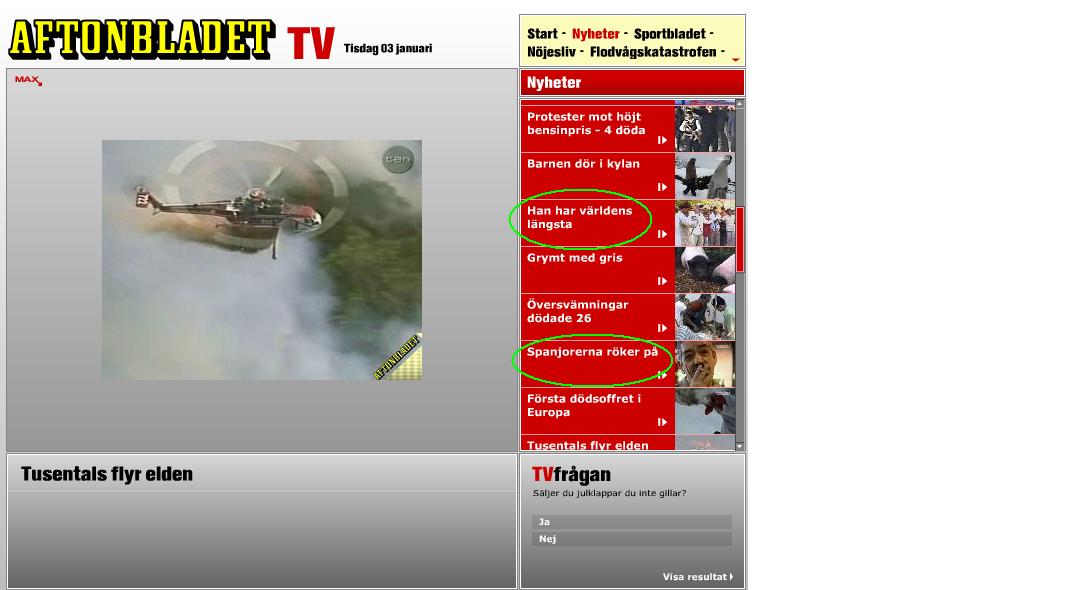The height and width of the screenshot is (590, 1088).
Task: Vote Ja in TVfrågan poll
Action: pyautogui.click(x=632, y=522)
